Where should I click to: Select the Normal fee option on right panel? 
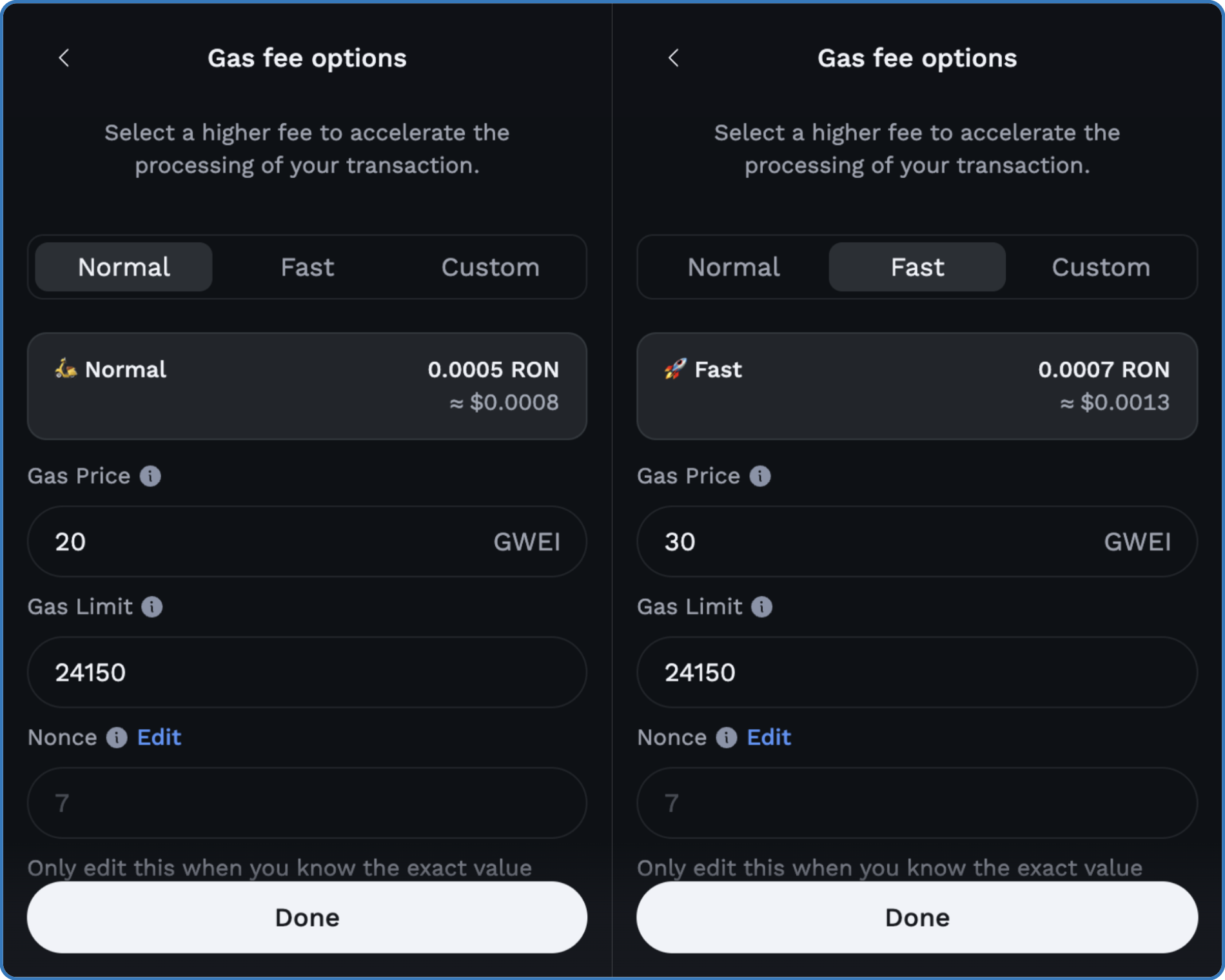[x=734, y=267]
